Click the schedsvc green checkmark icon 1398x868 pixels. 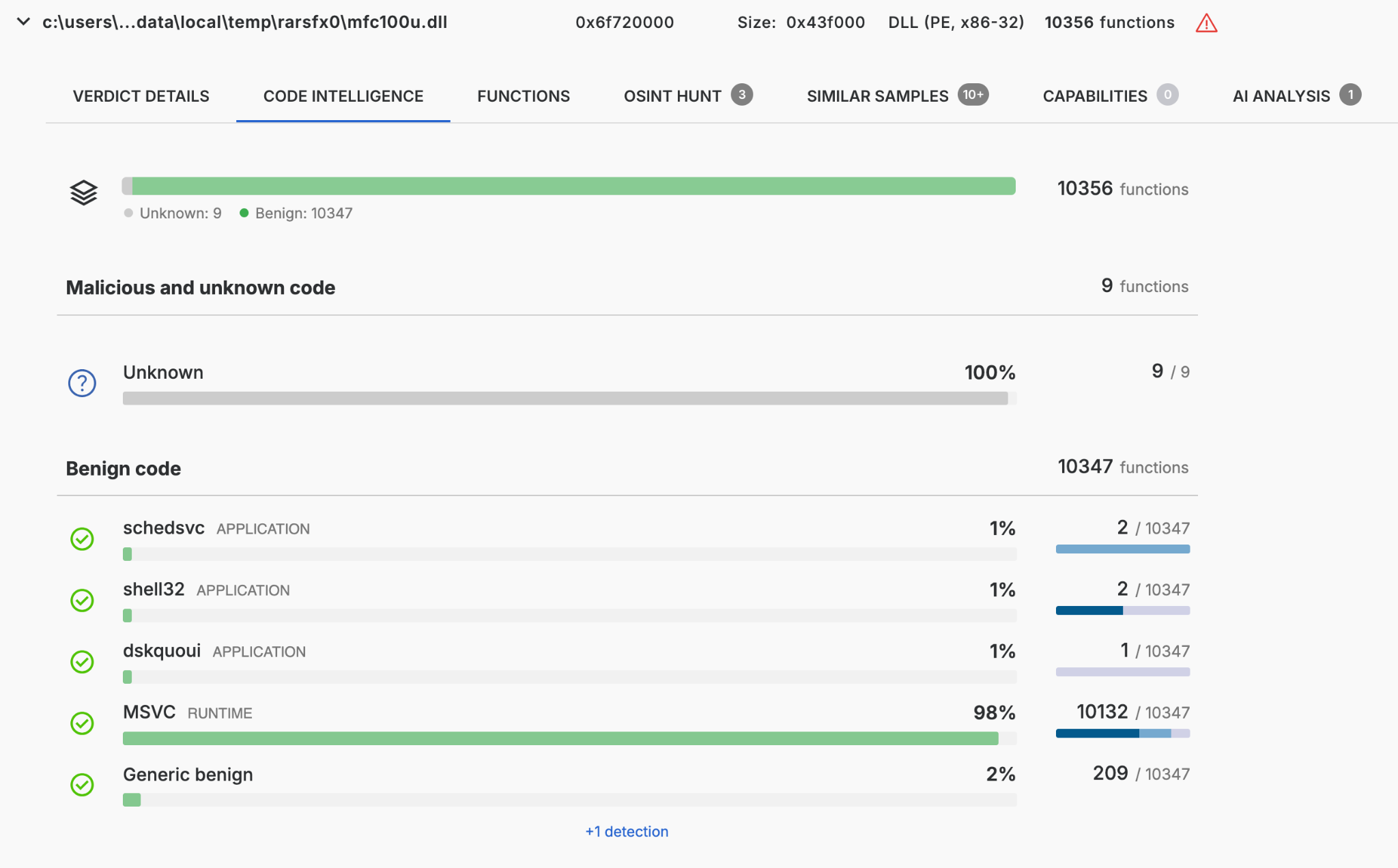coord(82,539)
